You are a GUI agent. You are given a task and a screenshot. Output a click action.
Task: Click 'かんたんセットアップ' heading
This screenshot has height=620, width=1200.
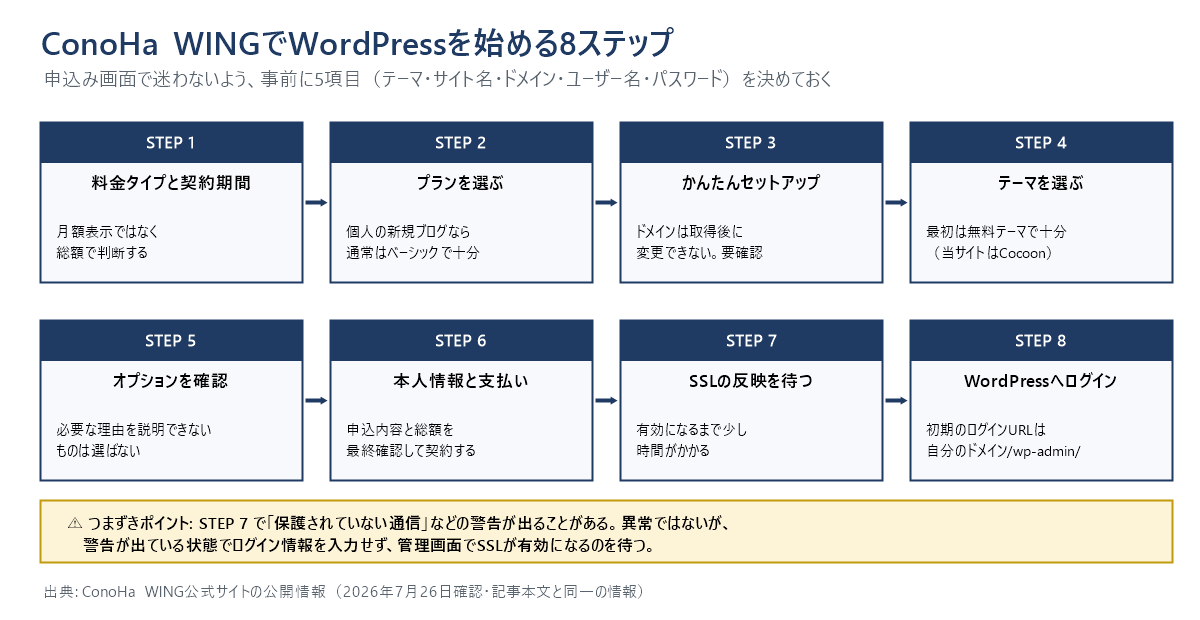[x=751, y=183]
